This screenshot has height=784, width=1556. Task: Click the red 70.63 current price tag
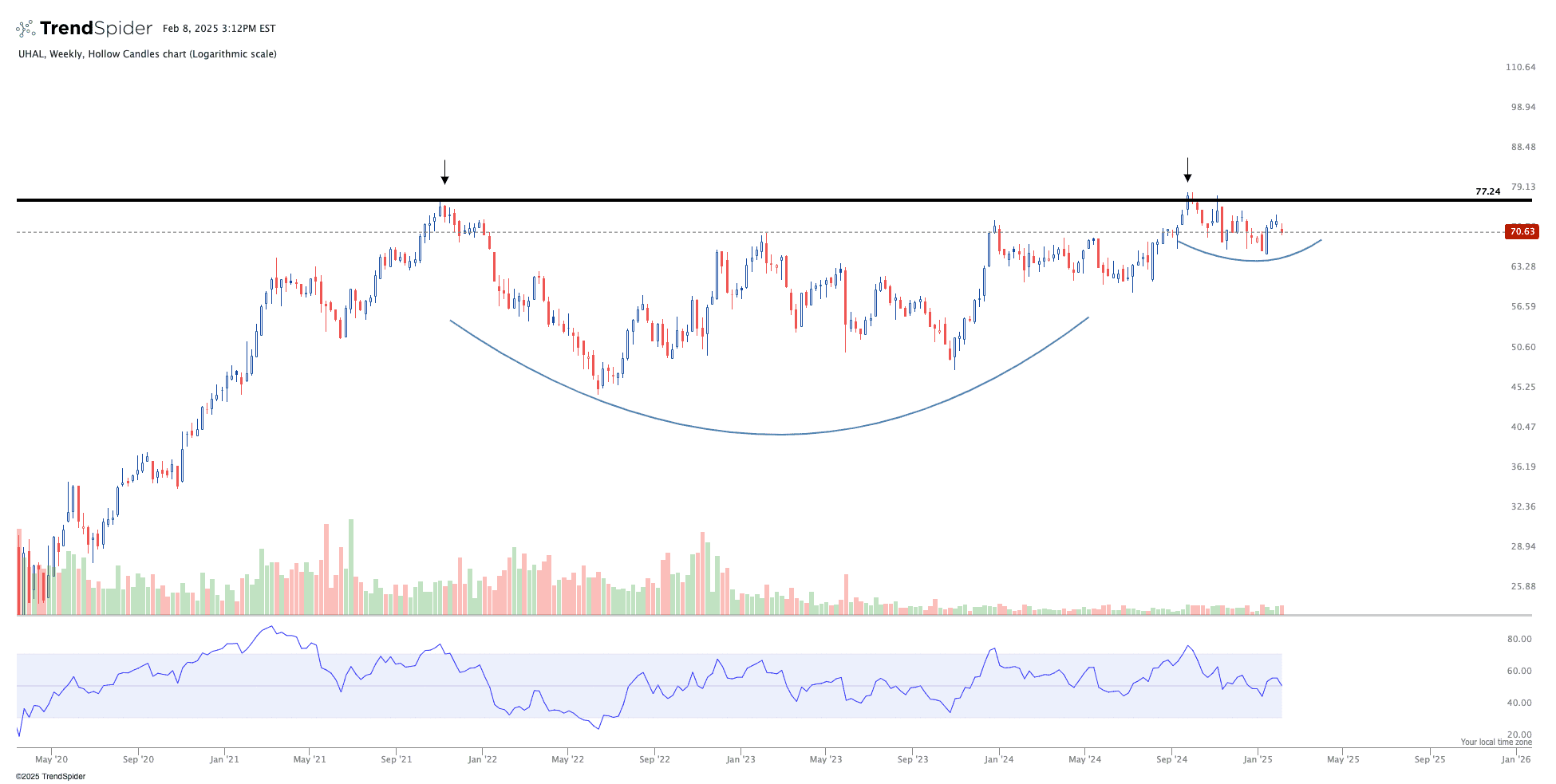pyautogui.click(x=1521, y=232)
